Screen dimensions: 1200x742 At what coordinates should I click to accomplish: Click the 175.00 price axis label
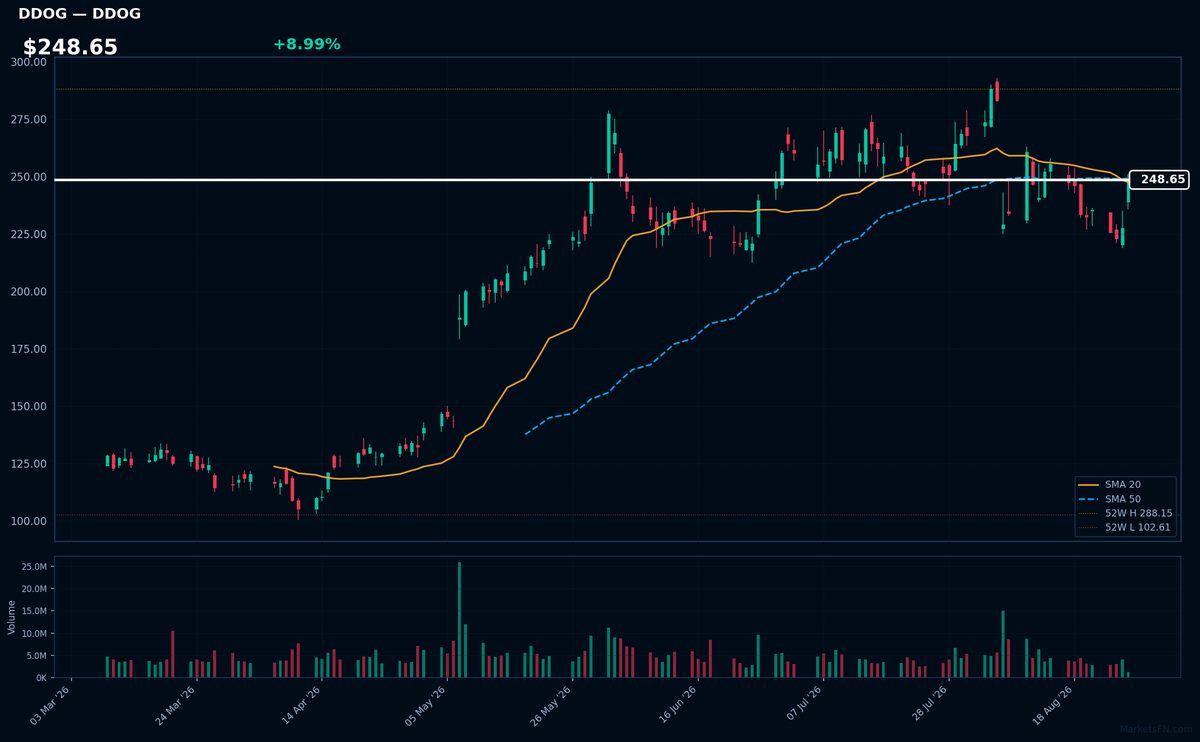[x=29, y=349]
